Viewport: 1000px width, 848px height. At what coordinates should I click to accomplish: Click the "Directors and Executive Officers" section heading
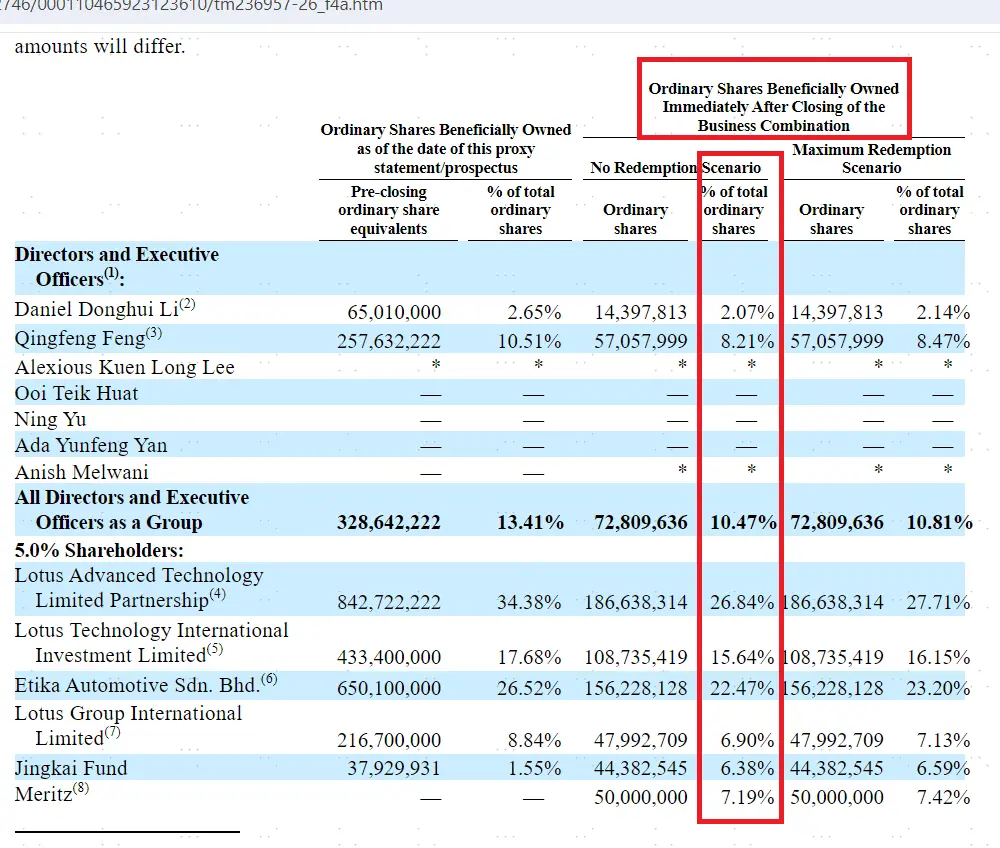pos(116,266)
